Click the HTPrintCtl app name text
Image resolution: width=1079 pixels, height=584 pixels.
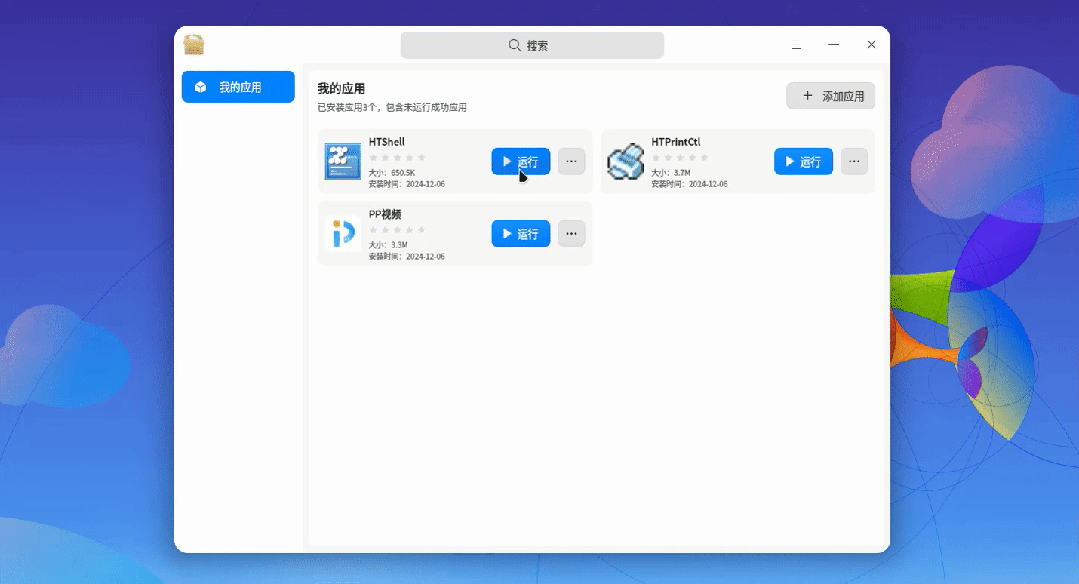tap(676, 142)
